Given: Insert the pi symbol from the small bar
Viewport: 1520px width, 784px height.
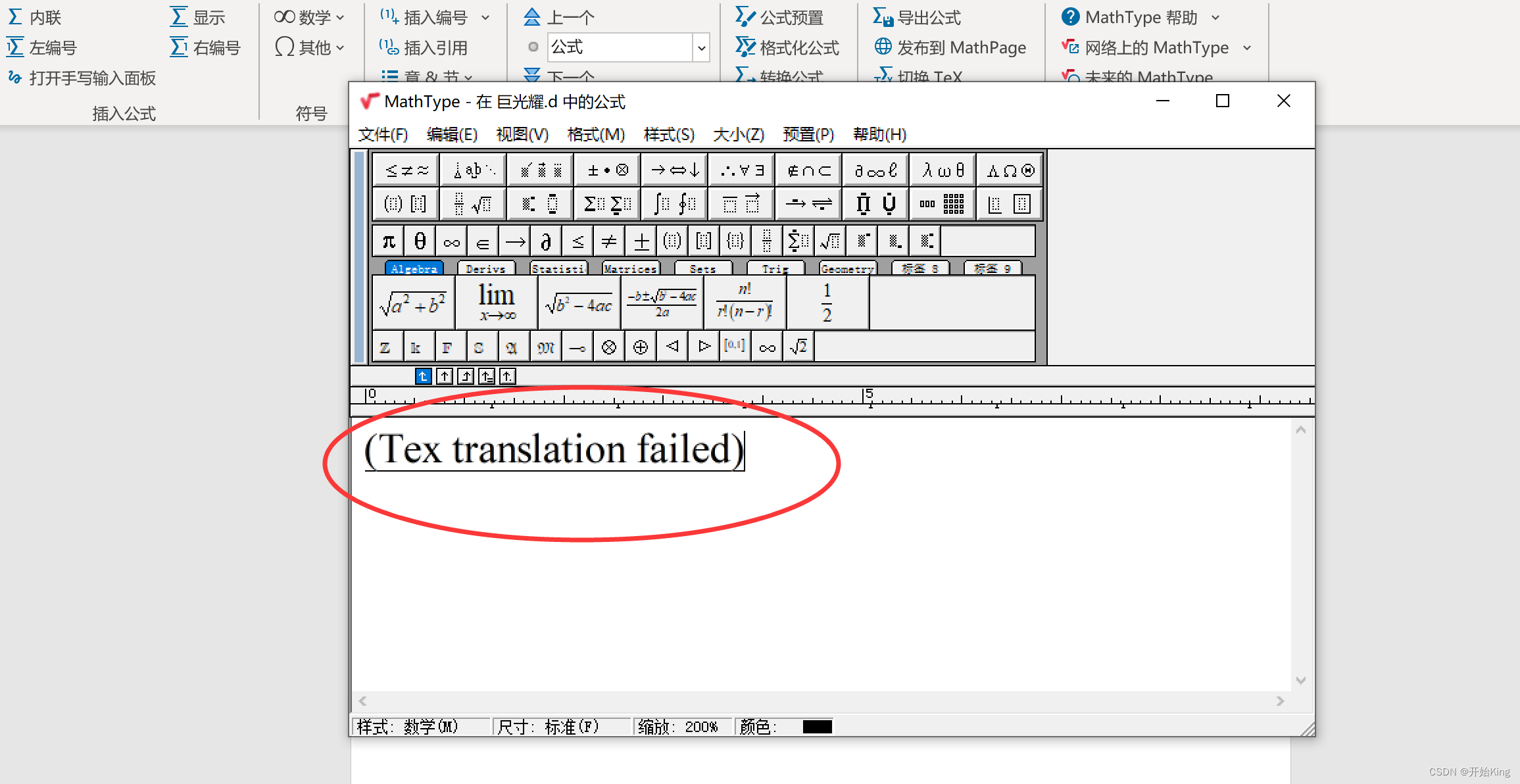Looking at the screenshot, I should [x=387, y=241].
